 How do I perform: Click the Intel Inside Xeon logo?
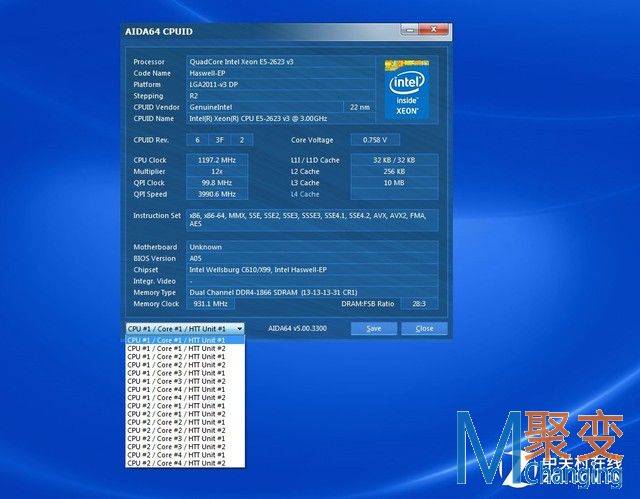407,89
